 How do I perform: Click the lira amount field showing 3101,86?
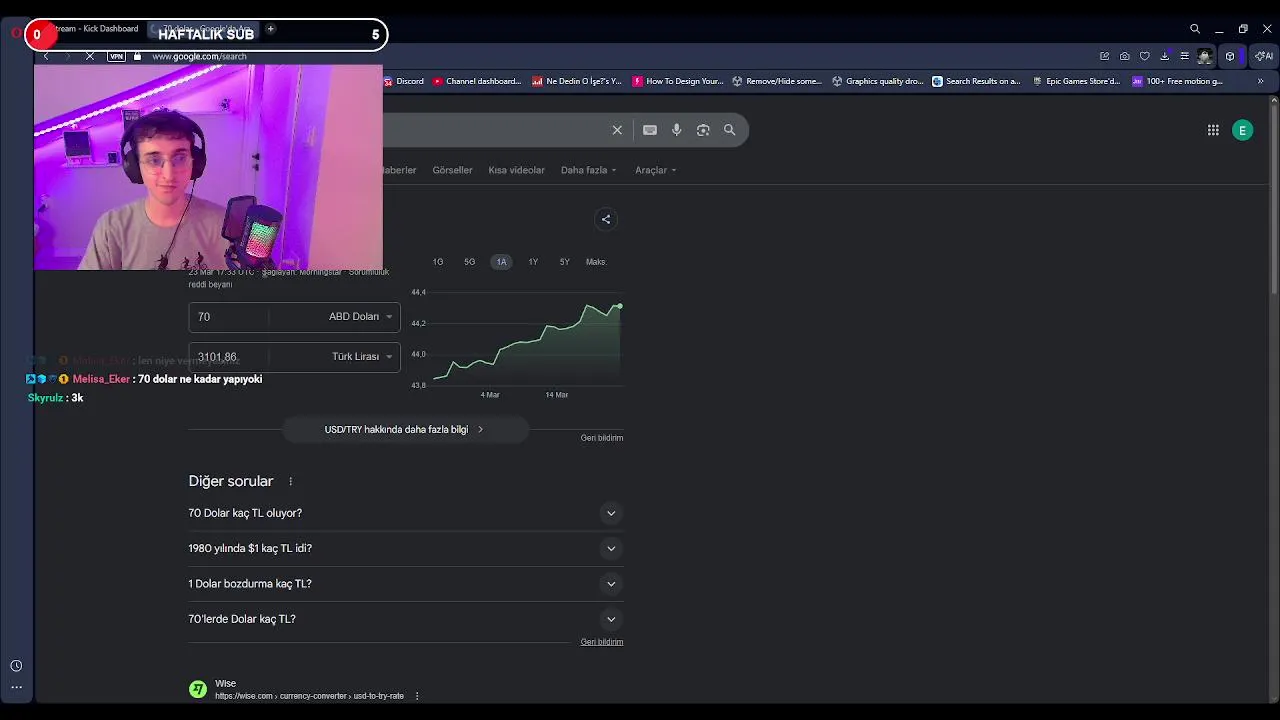(228, 357)
